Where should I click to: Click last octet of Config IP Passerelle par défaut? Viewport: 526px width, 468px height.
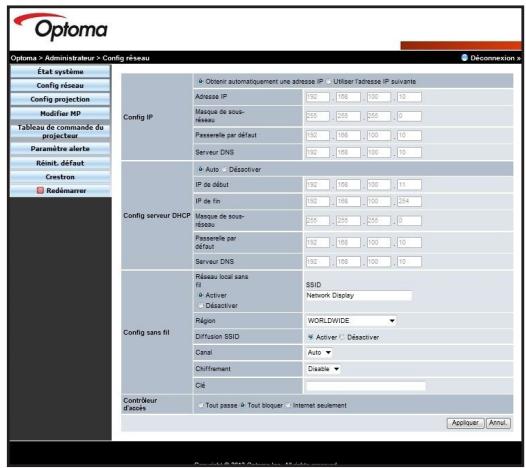click(409, 136)
